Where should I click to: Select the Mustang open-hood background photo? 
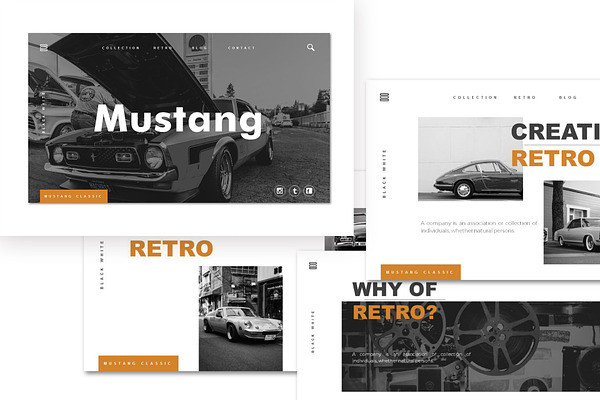[x=179, y=118]
